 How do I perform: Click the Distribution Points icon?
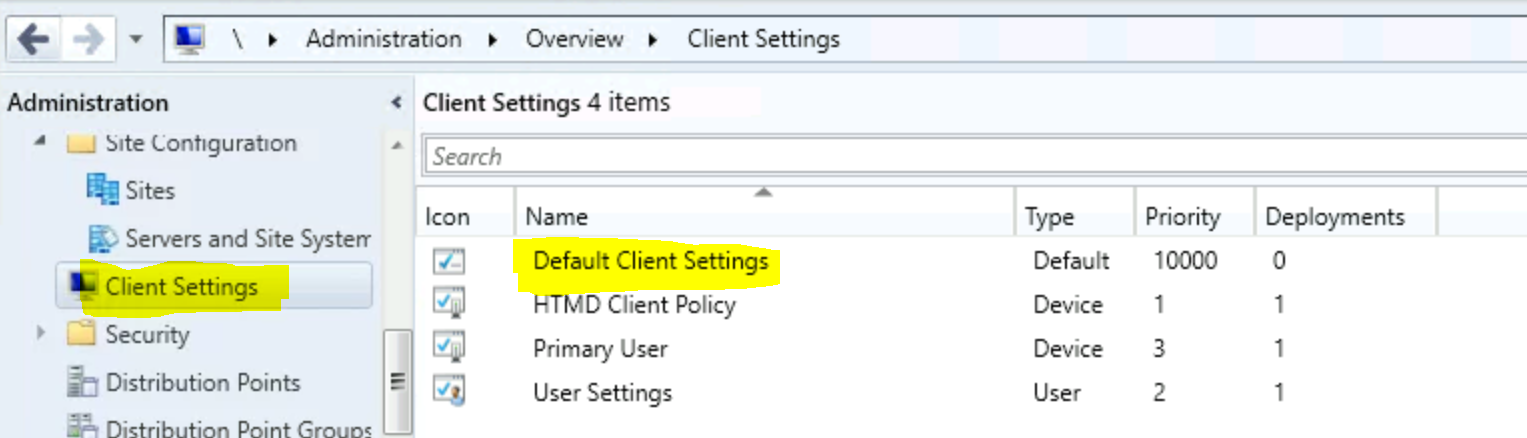point(81,382)
